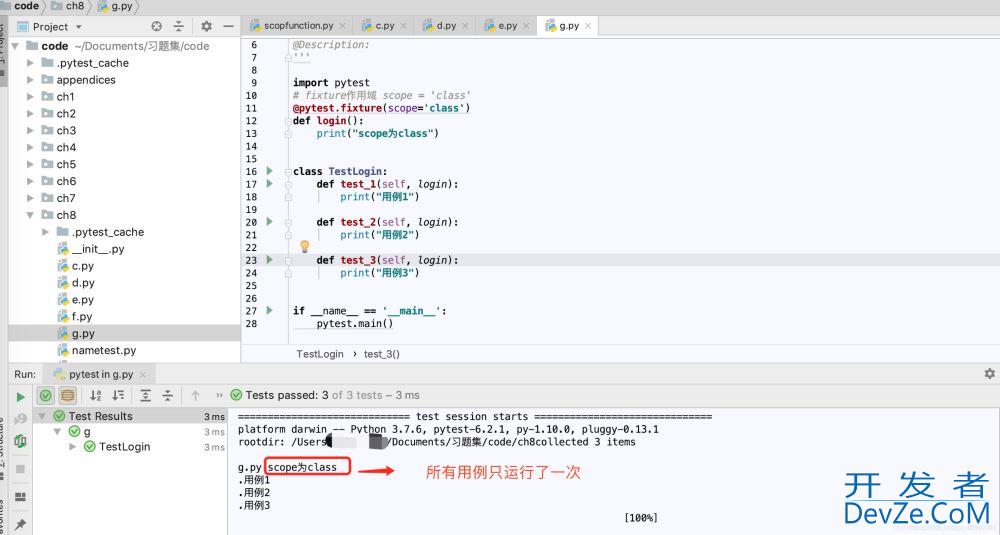Click test_3() in editor breadcrumb
Screen dimensions: 1000x535
[x=381, y=354]
